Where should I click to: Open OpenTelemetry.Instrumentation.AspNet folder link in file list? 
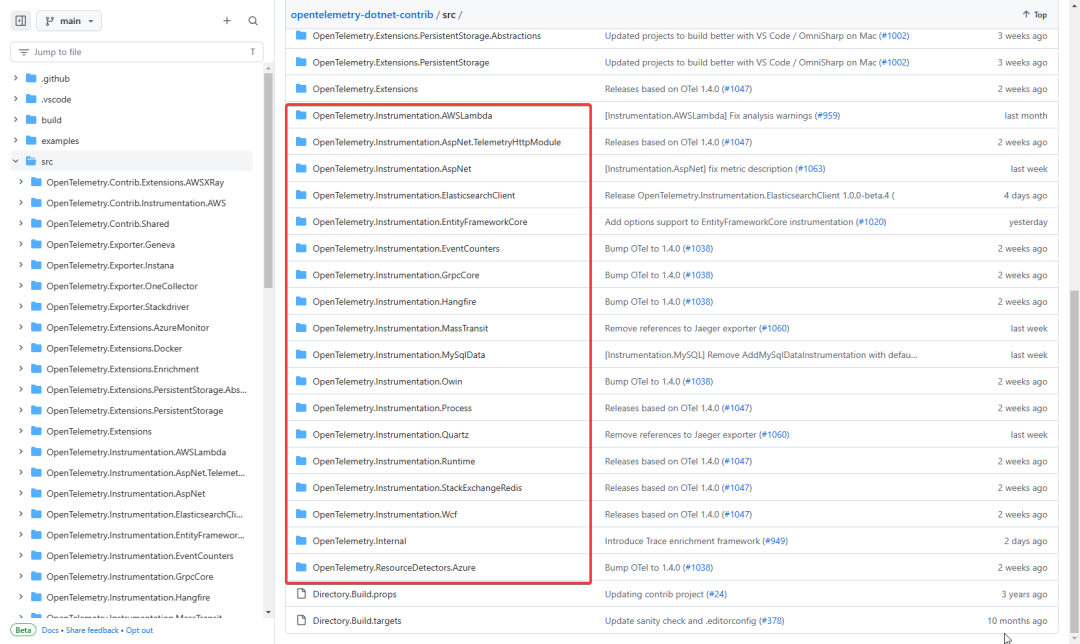pyautogui.click(x=392, y=169)
